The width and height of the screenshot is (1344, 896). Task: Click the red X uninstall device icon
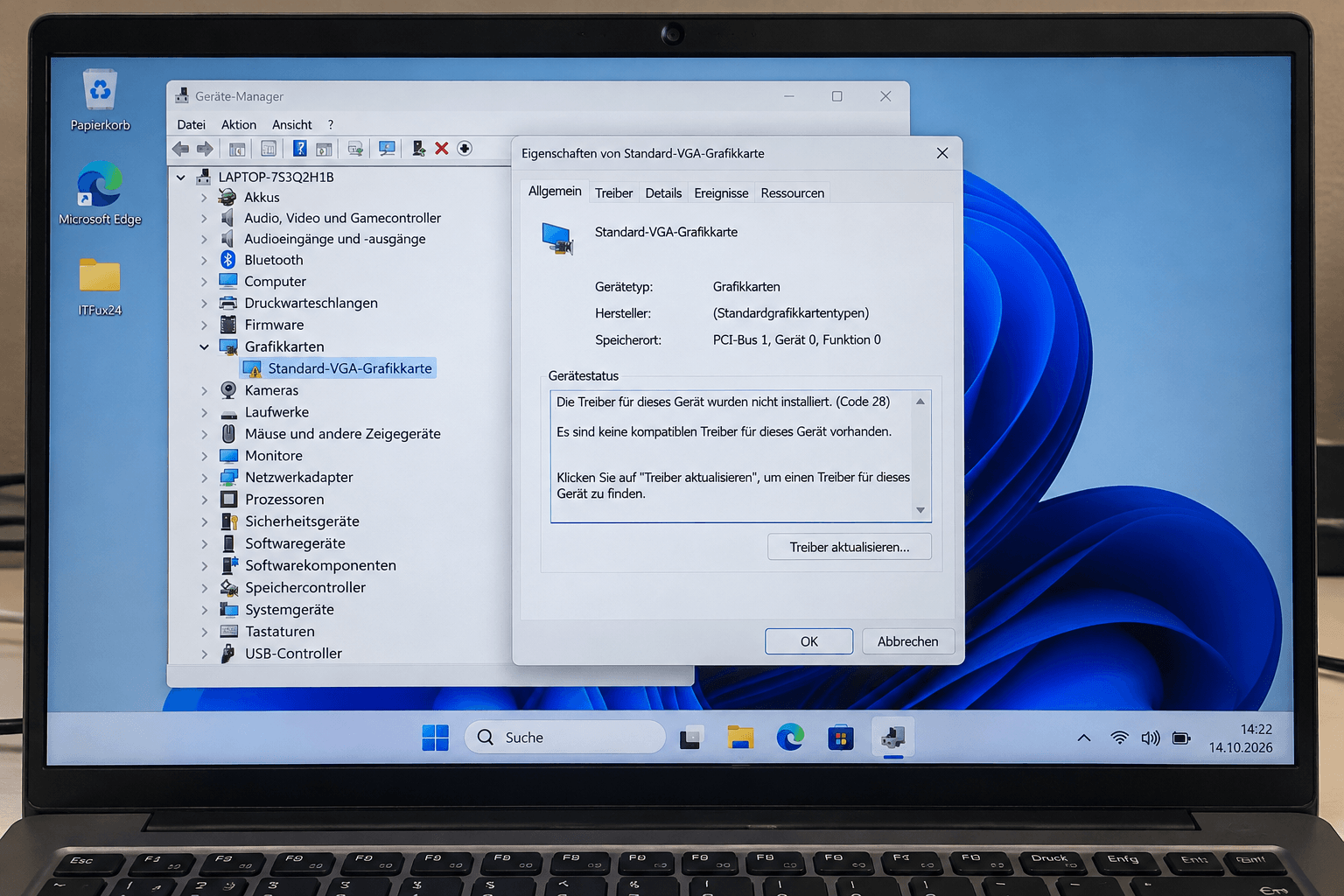(441, 149)
